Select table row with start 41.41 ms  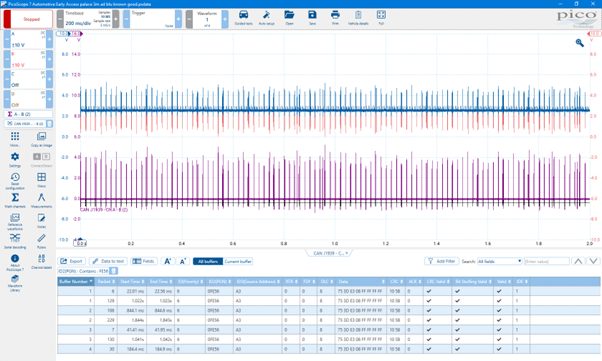point(329,330)
